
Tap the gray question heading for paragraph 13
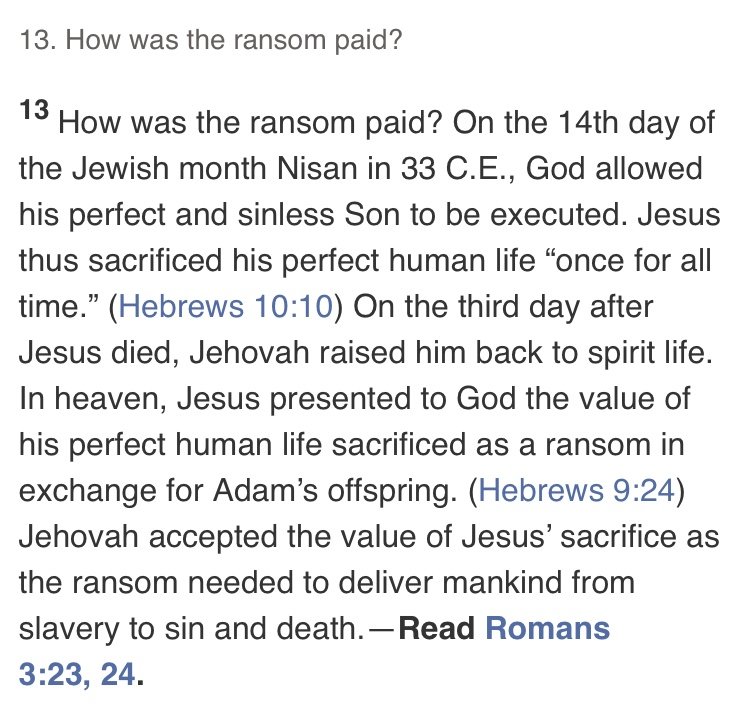pos(211,40)
